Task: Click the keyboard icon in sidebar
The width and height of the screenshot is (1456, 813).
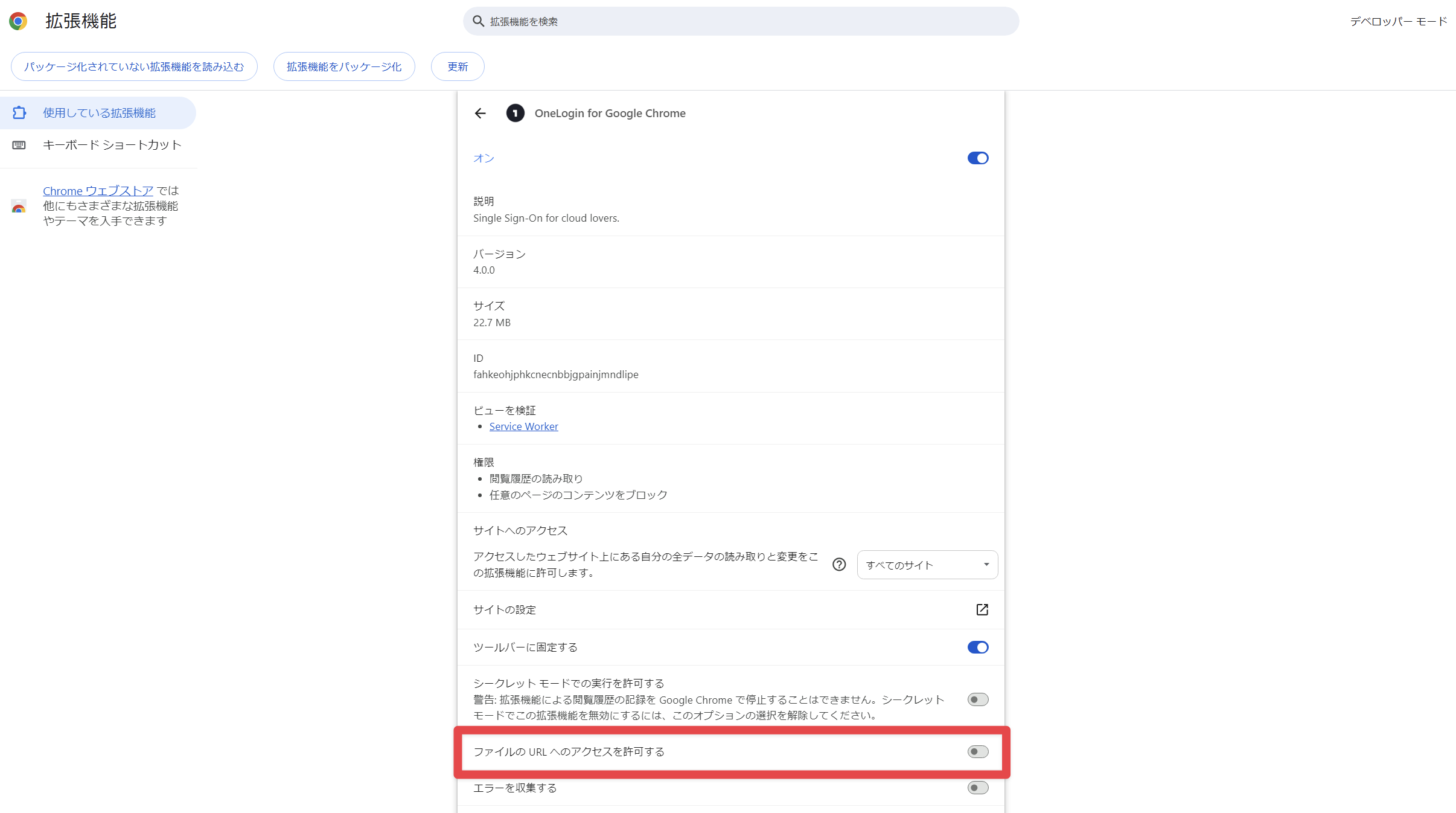Action: point(19,145)
